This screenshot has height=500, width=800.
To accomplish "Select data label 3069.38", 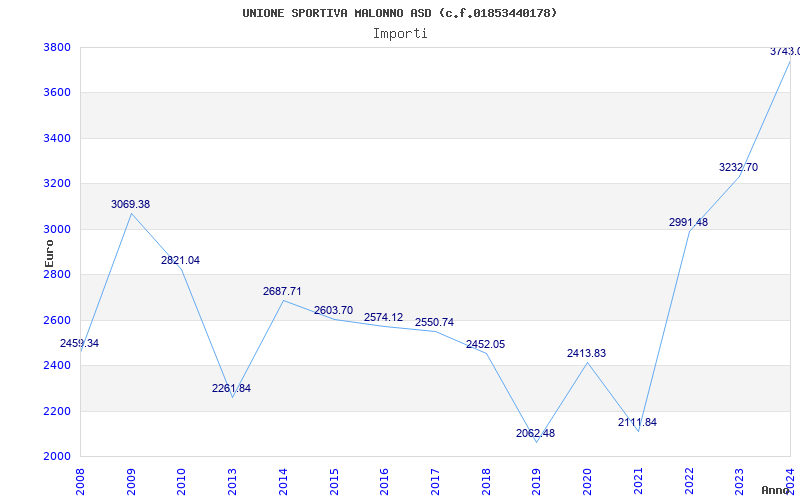I will [131, 204].
